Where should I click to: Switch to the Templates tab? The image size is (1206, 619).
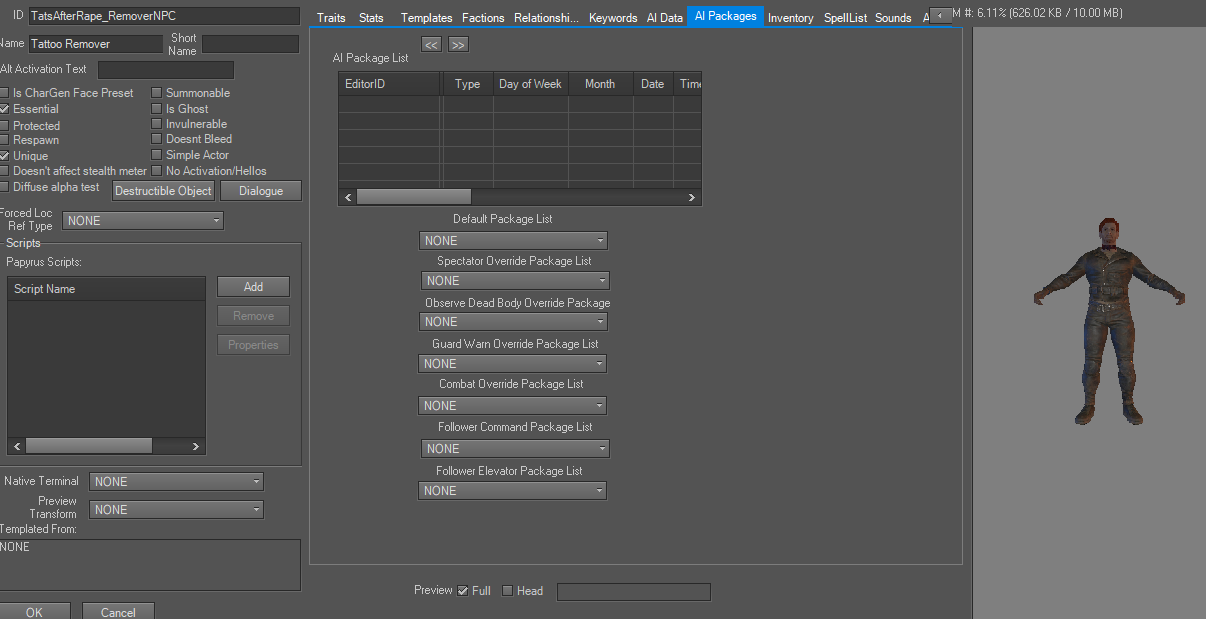point(426,18)
